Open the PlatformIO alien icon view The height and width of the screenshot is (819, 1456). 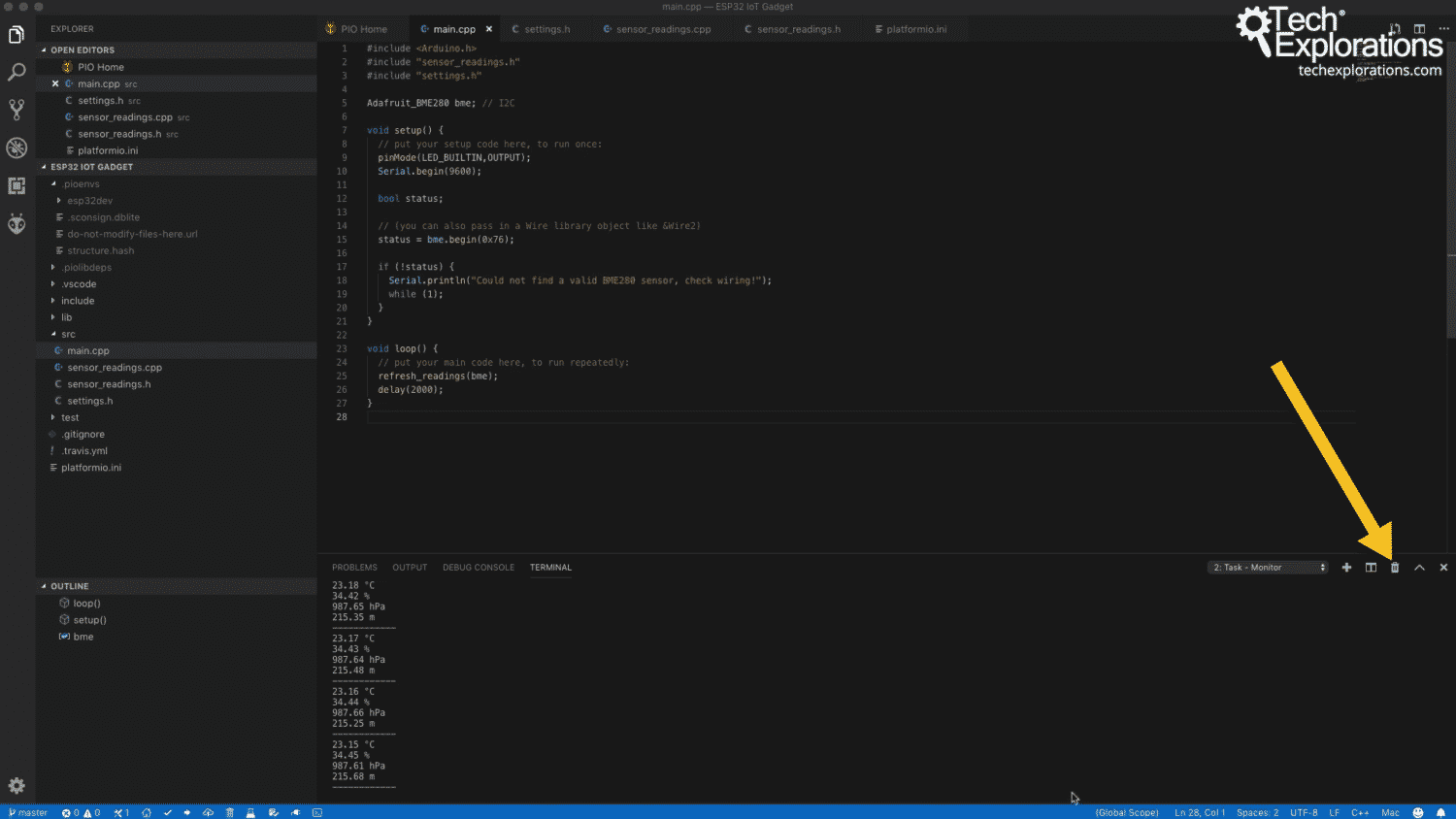pos(17,224)
